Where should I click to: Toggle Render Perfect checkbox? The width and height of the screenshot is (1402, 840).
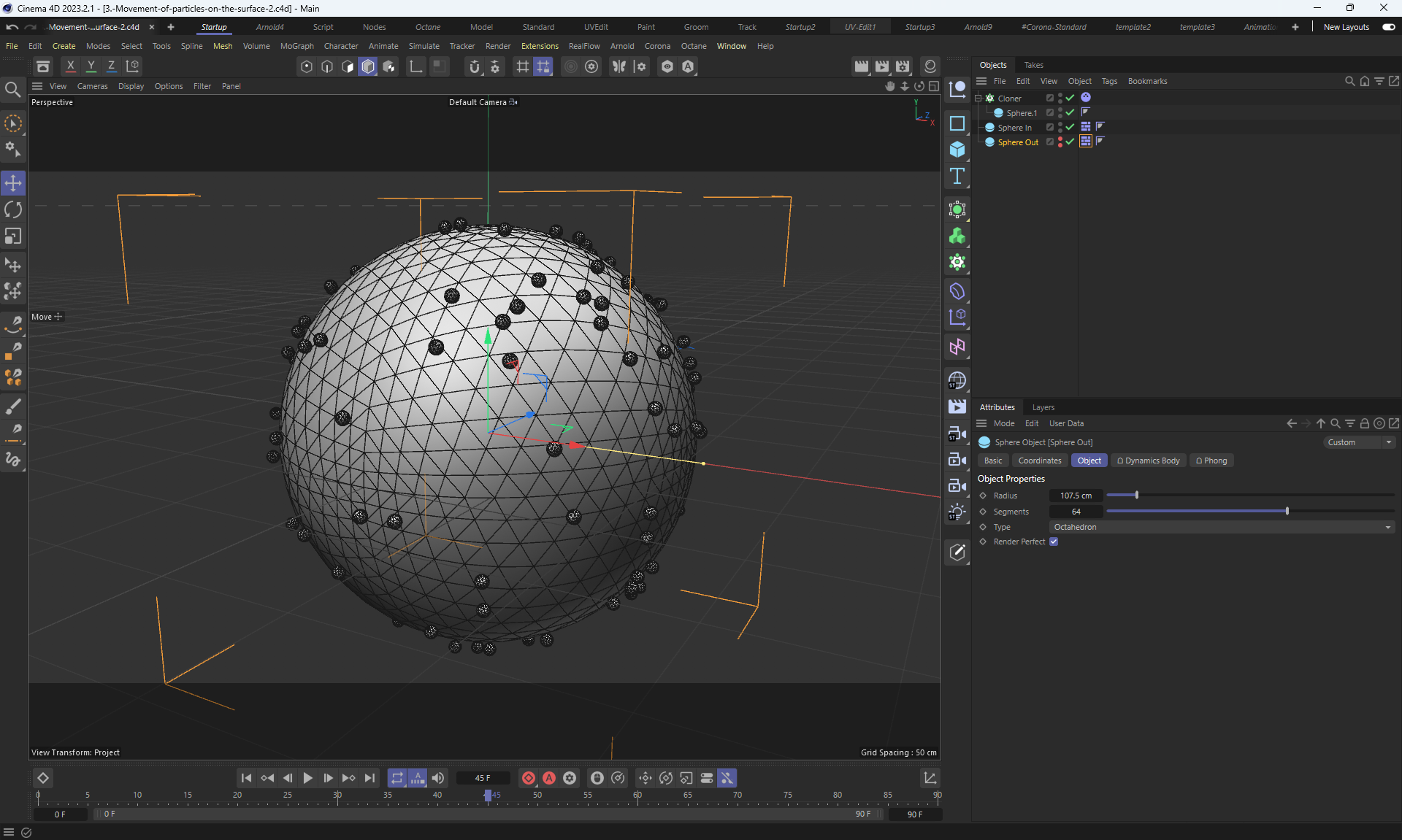[x=1054, y=542]
